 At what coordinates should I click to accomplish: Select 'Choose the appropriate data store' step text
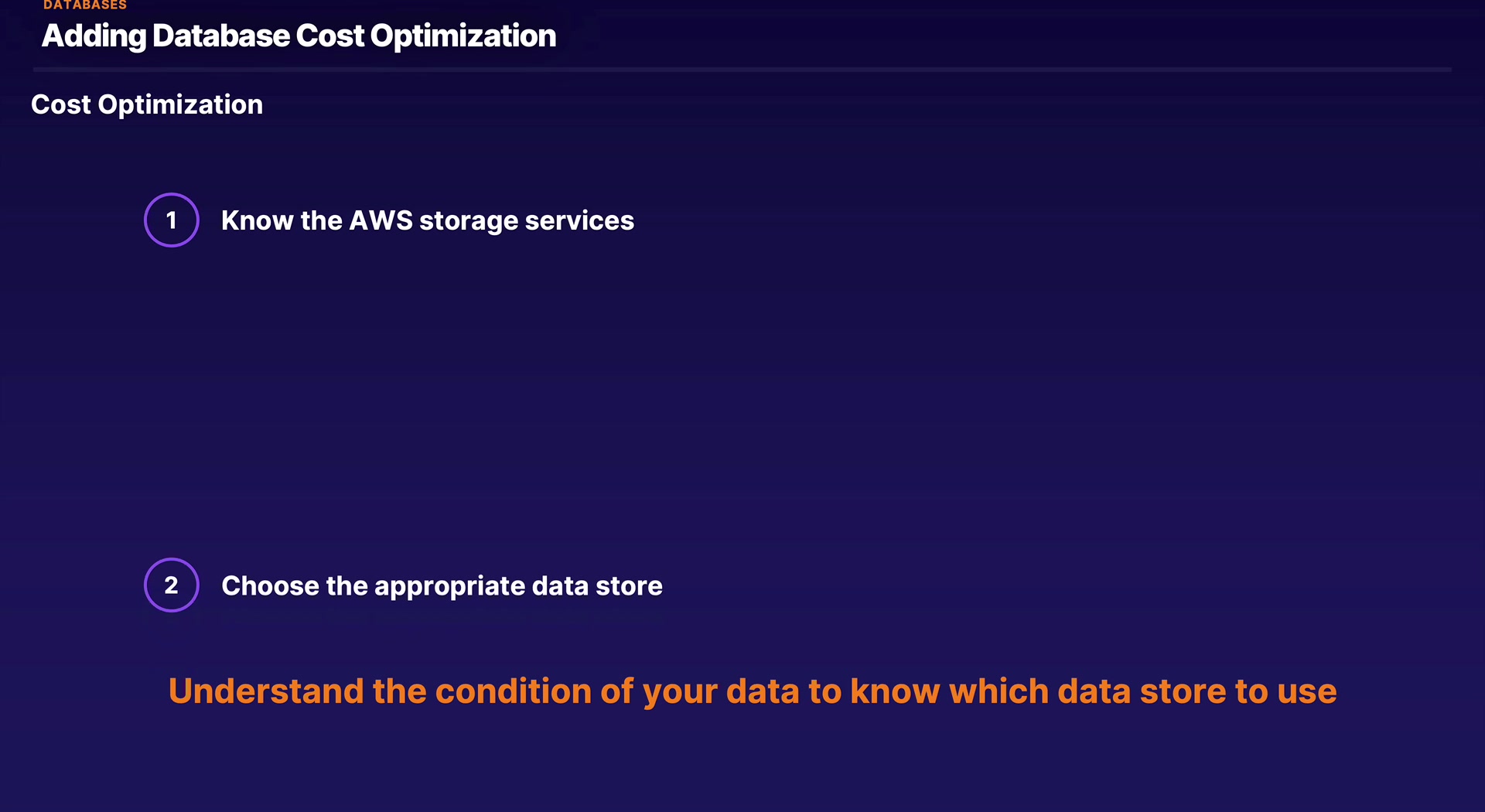click(x=442, y=586)
